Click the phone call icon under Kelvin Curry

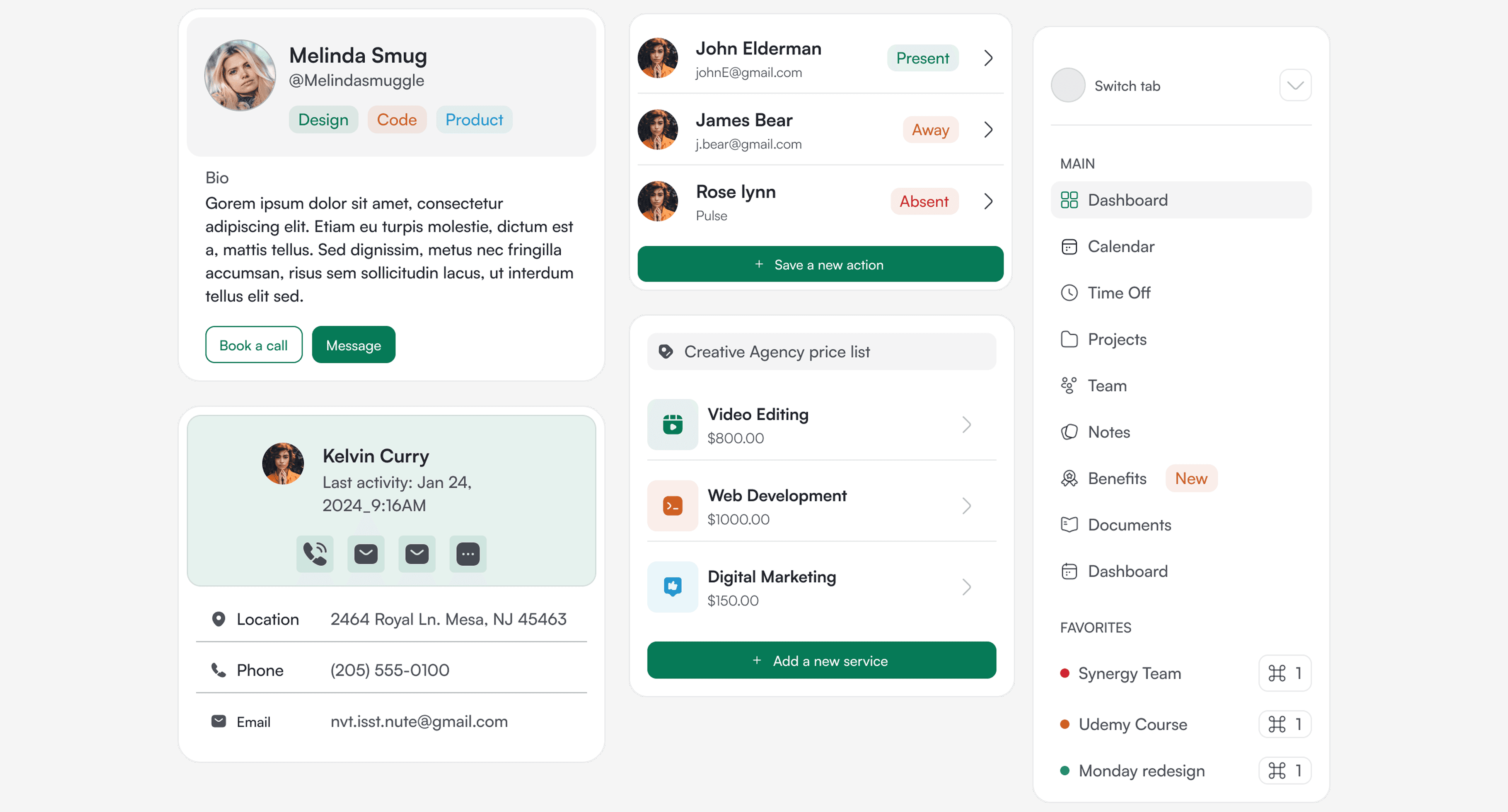click(314, 553)
